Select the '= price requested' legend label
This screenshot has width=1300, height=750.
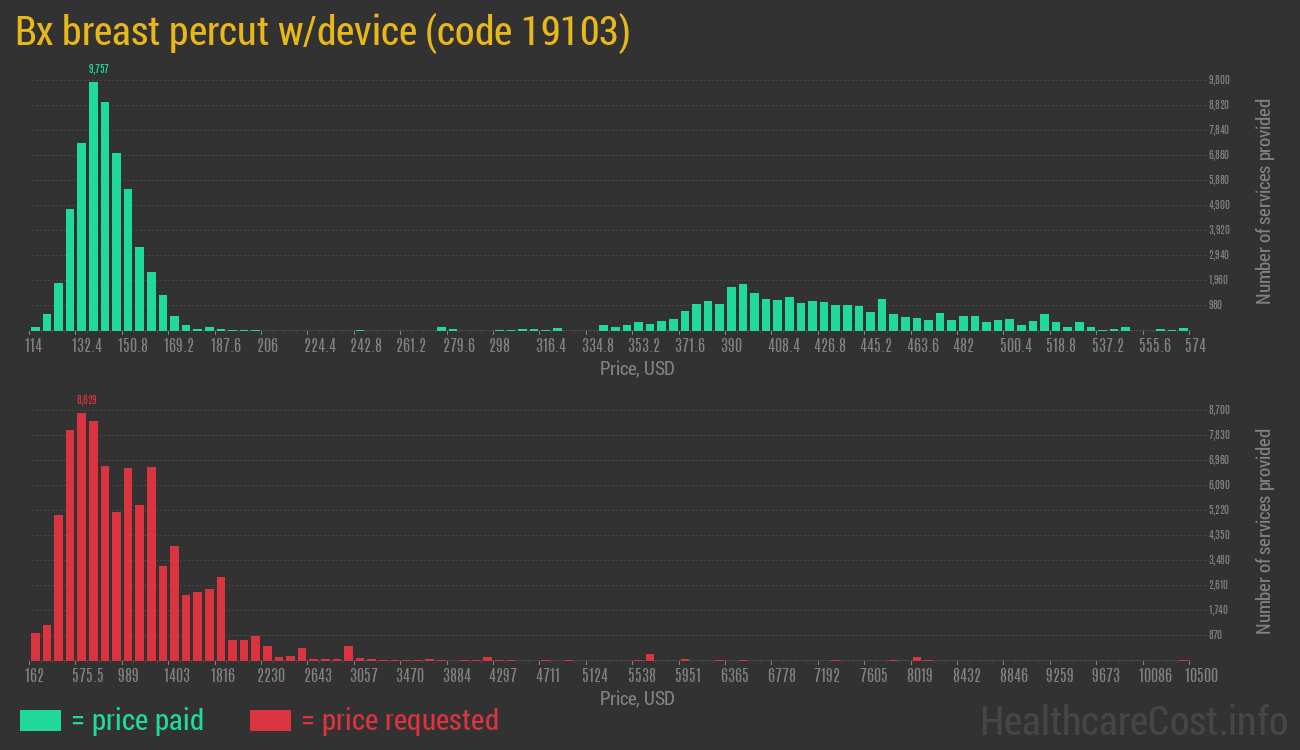pyautogui.click(x=399, y=720)
